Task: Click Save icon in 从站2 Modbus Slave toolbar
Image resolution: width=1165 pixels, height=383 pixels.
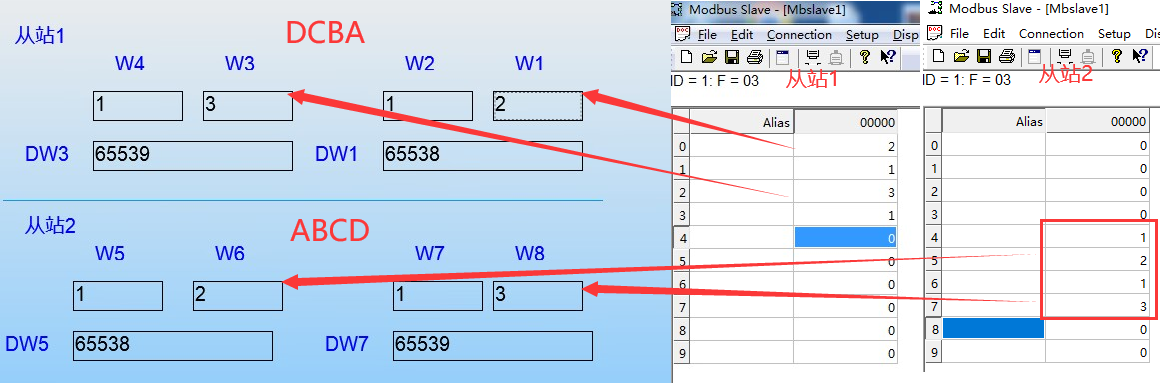Action: [x=983, y=56]
